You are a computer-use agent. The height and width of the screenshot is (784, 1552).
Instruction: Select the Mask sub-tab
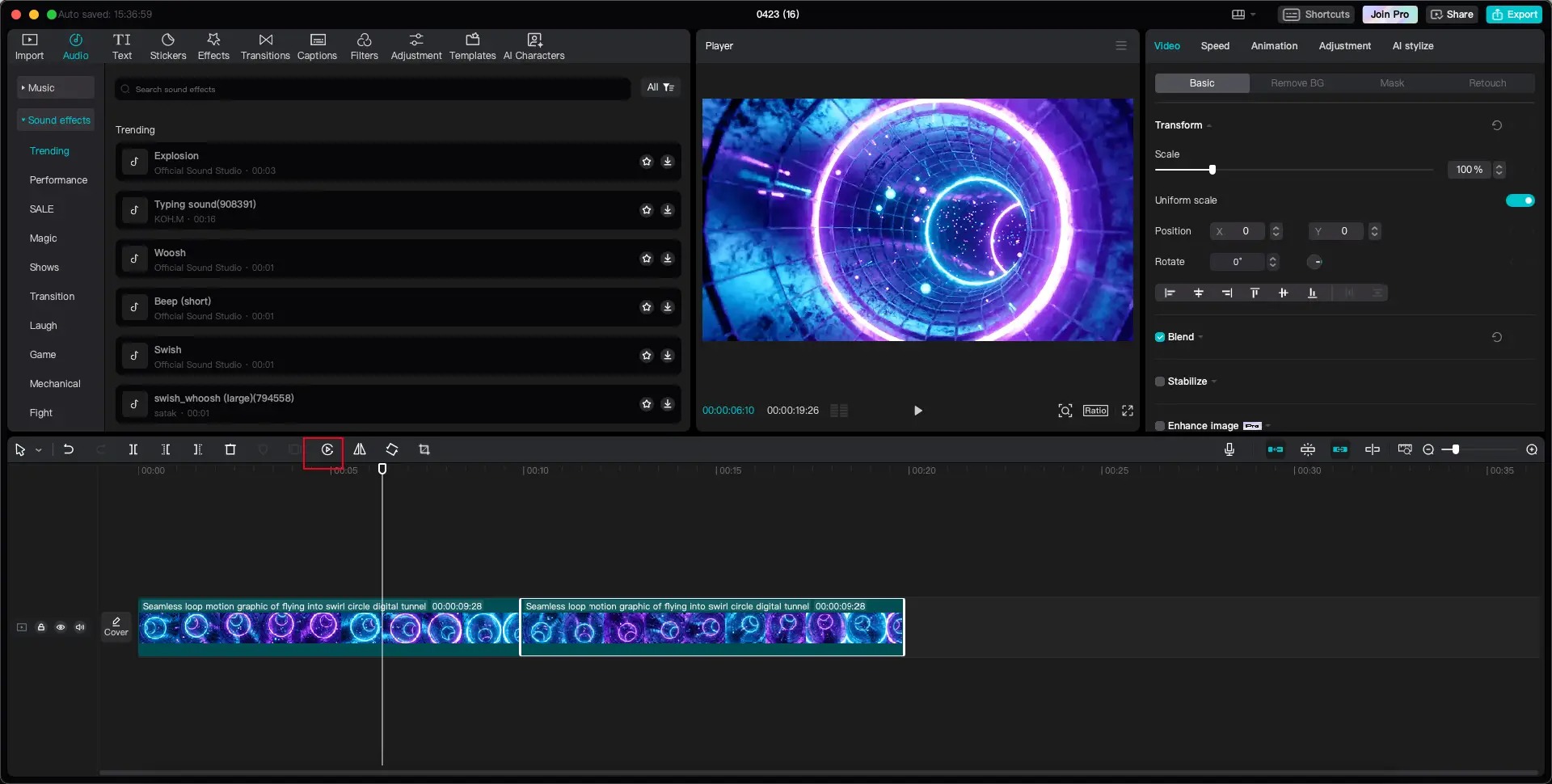(1392, 83)
